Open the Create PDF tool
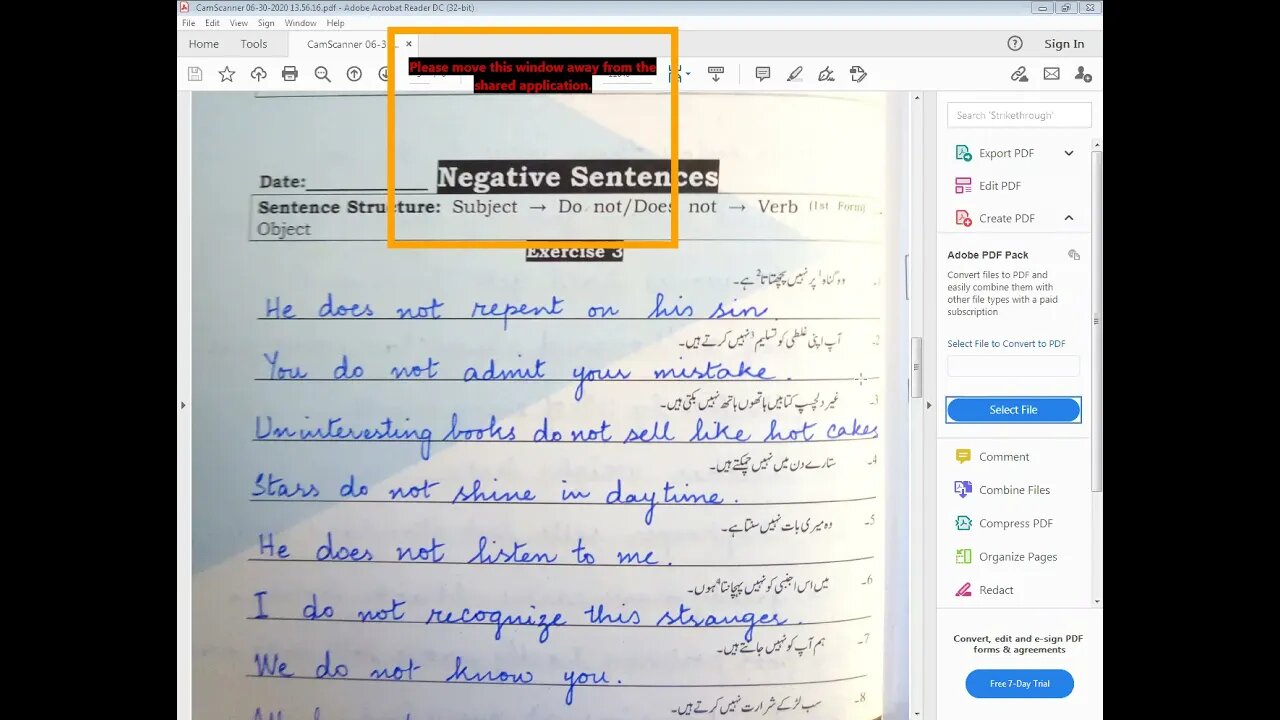Viewport: 1280px width, 720px height. click(x=1006, y=218)
